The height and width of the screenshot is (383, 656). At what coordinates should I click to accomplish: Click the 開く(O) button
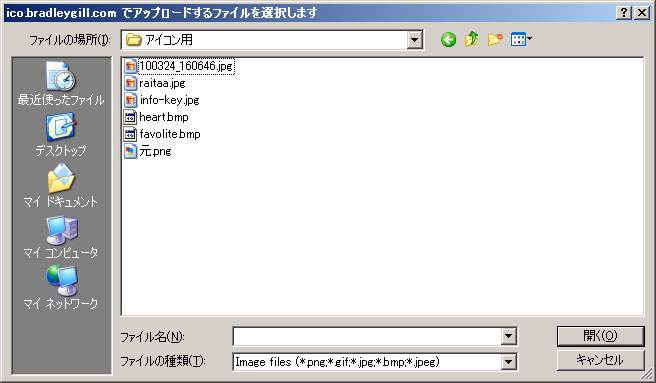[x=600, y=336]
